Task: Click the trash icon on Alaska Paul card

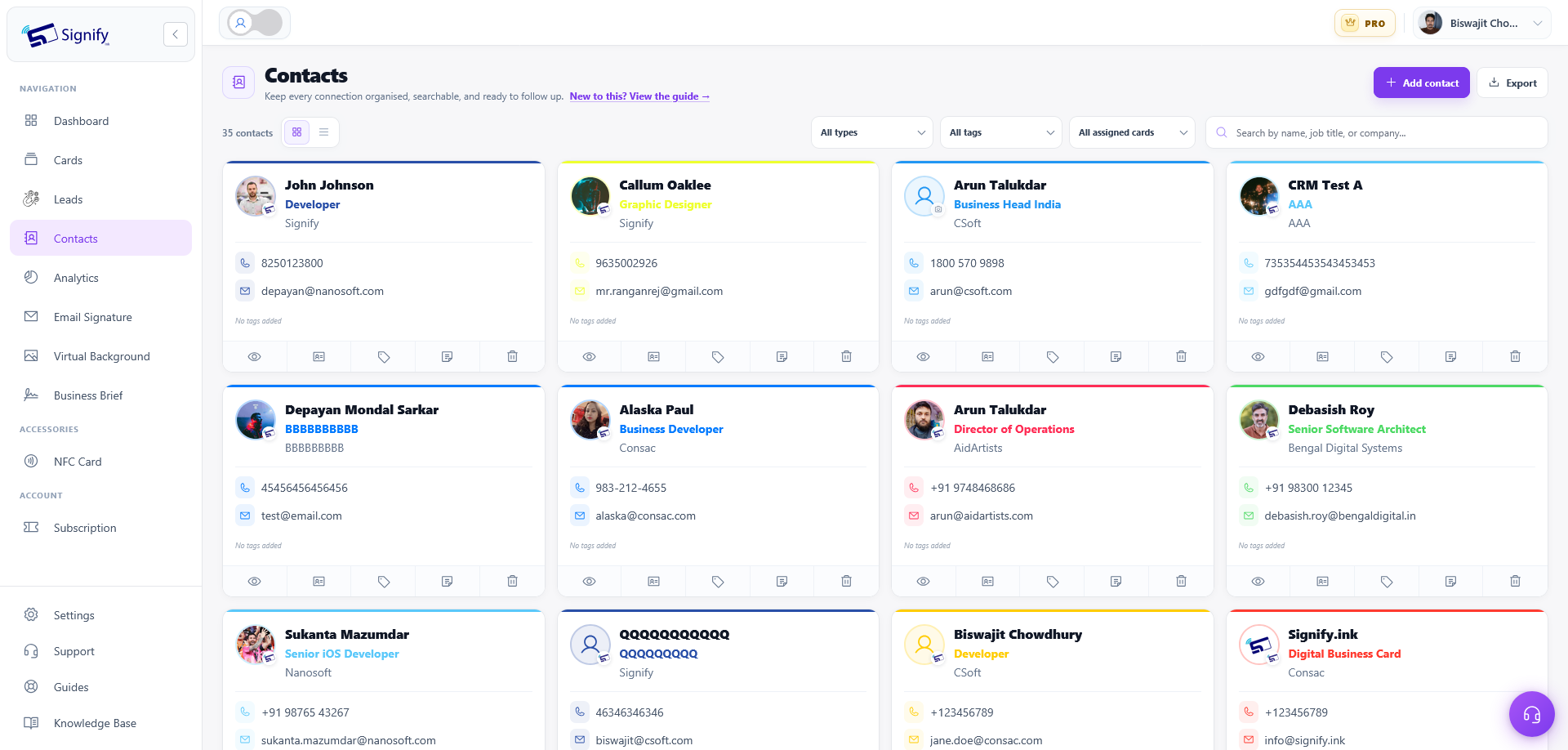Action: (x=846, y=581)
